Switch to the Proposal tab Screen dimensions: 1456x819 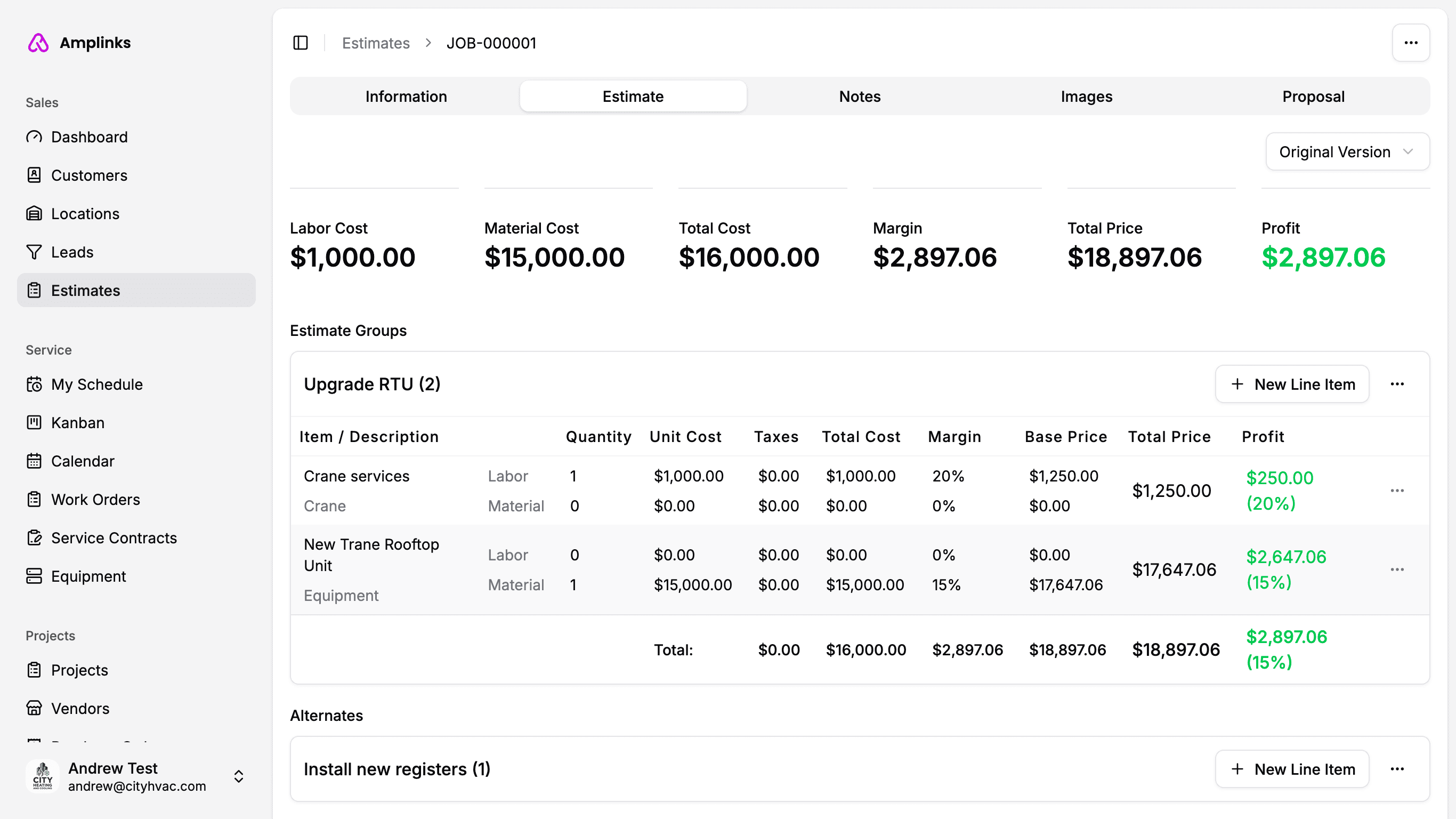(1313, 96)
